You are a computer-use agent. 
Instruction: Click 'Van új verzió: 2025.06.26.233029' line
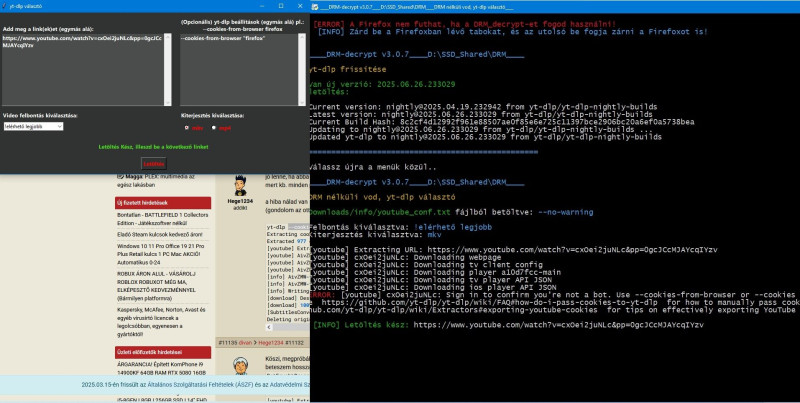(x=382, y=84)
